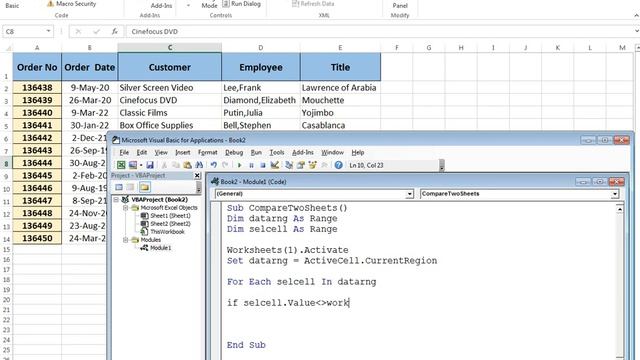
Task: Click the Toolbox icon in VBA toolbar
Action: point(324,165)
